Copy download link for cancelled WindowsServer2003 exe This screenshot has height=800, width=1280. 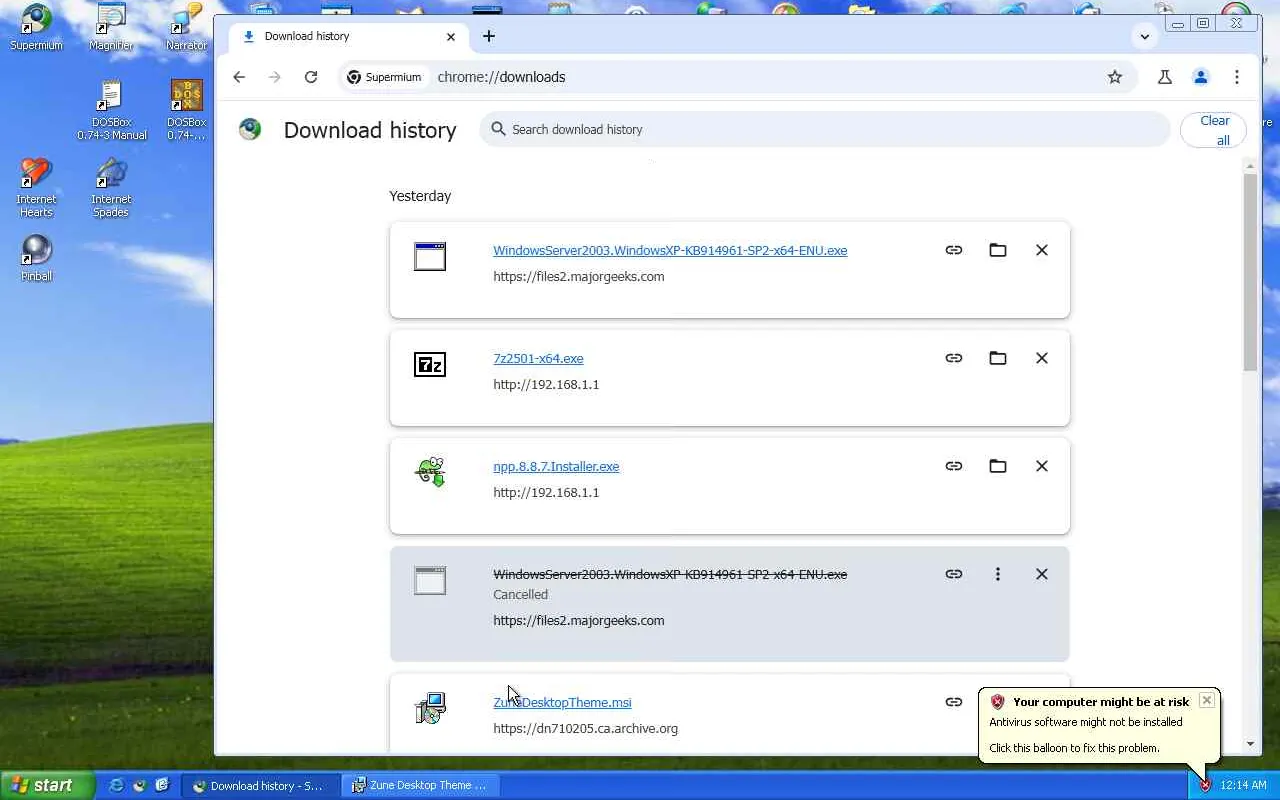coord(954,574)
